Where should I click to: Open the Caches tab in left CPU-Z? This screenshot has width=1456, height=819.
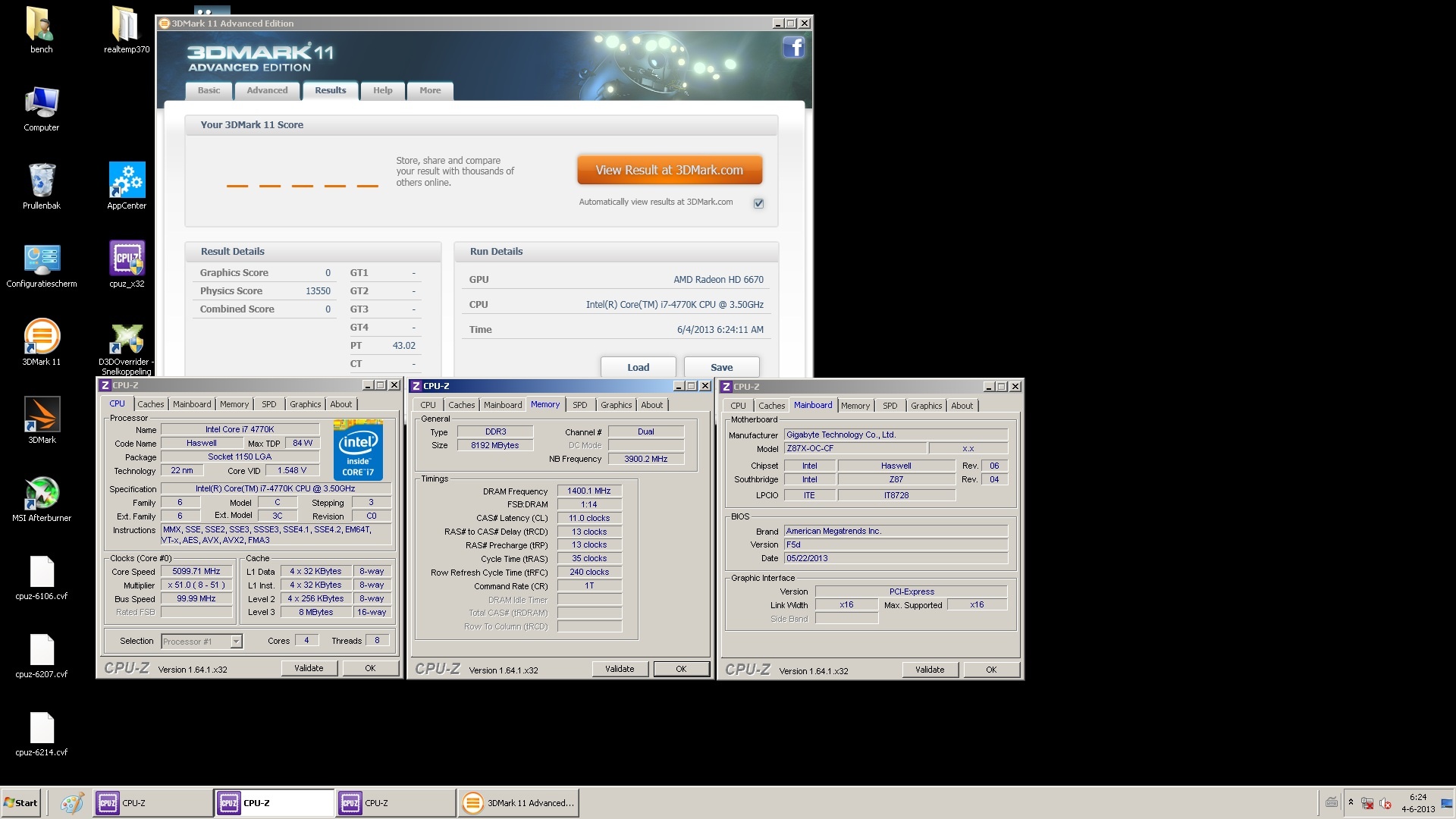click(150, 404)
